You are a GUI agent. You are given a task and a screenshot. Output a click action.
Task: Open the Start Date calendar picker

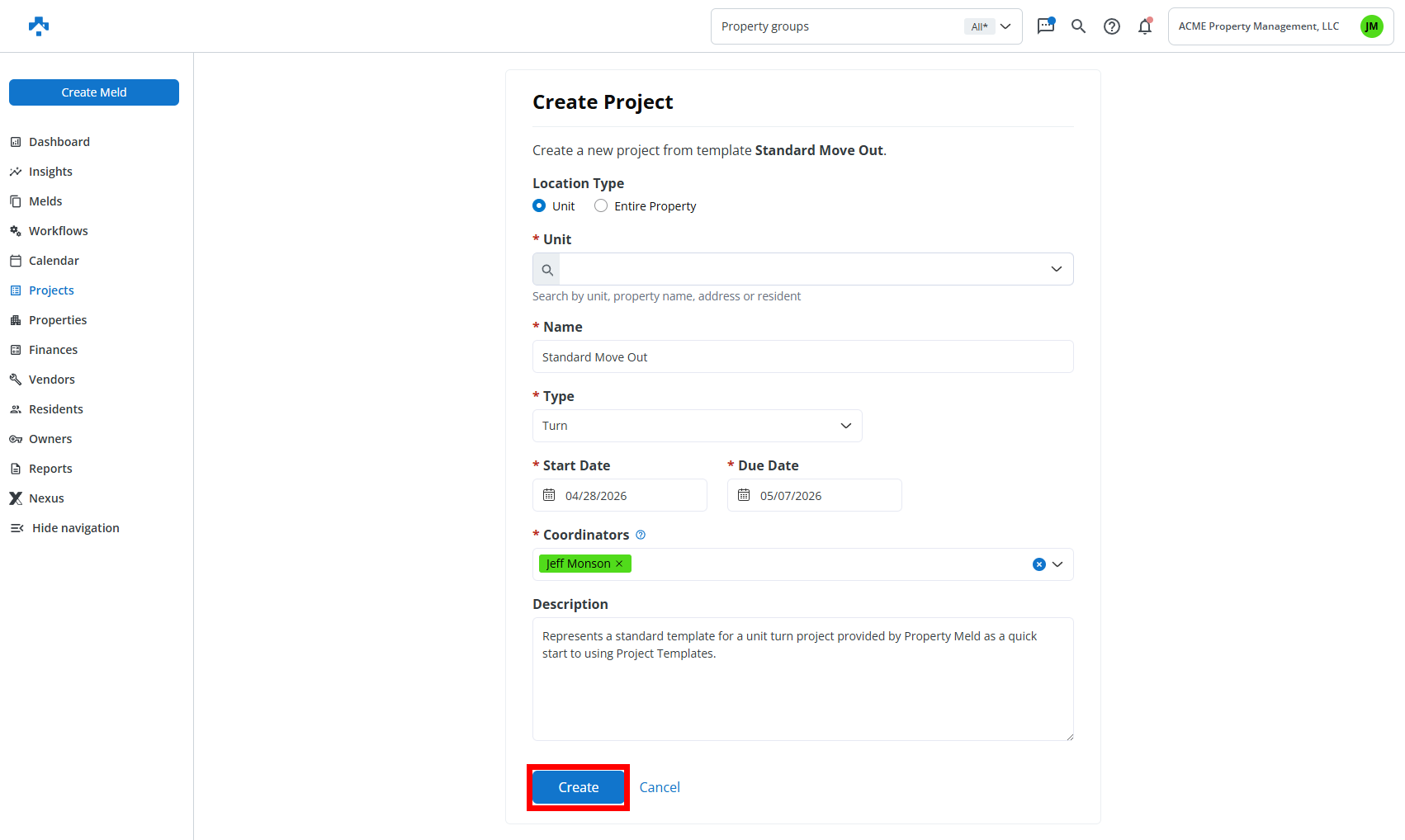[549, 495]
